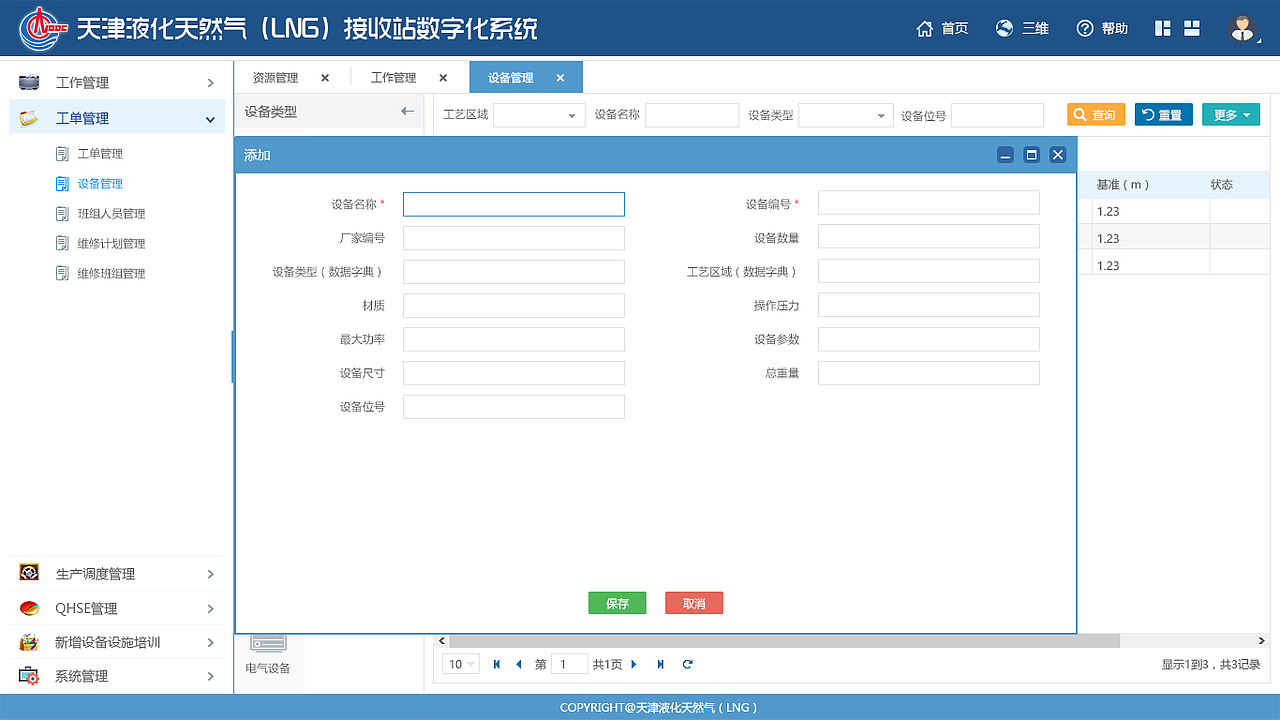This screenshot has height=720, width=1280.
Task: Click the green 保存 save button
Action: point(617,603)
